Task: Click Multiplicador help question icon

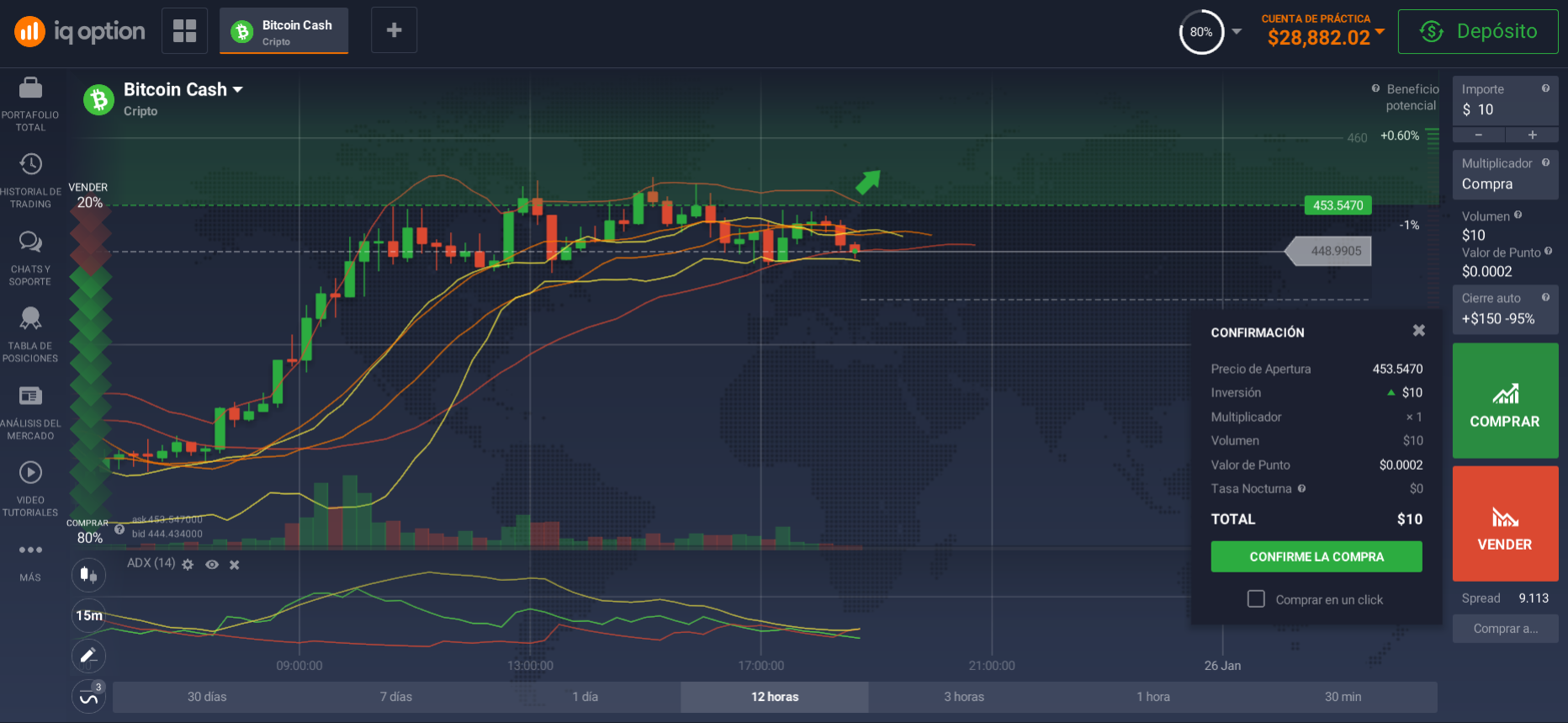Action: click(x=1545, y=162)
